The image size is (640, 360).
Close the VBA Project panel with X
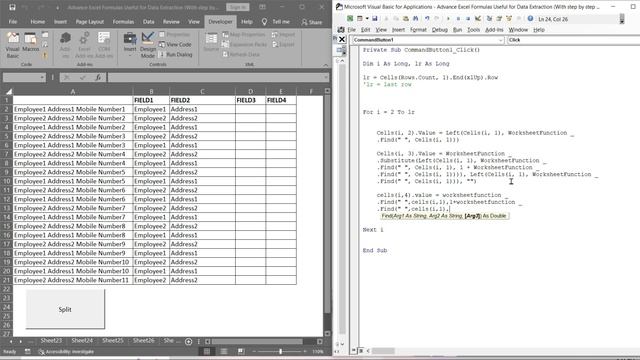pyautogui.click(x=342, y=40)
